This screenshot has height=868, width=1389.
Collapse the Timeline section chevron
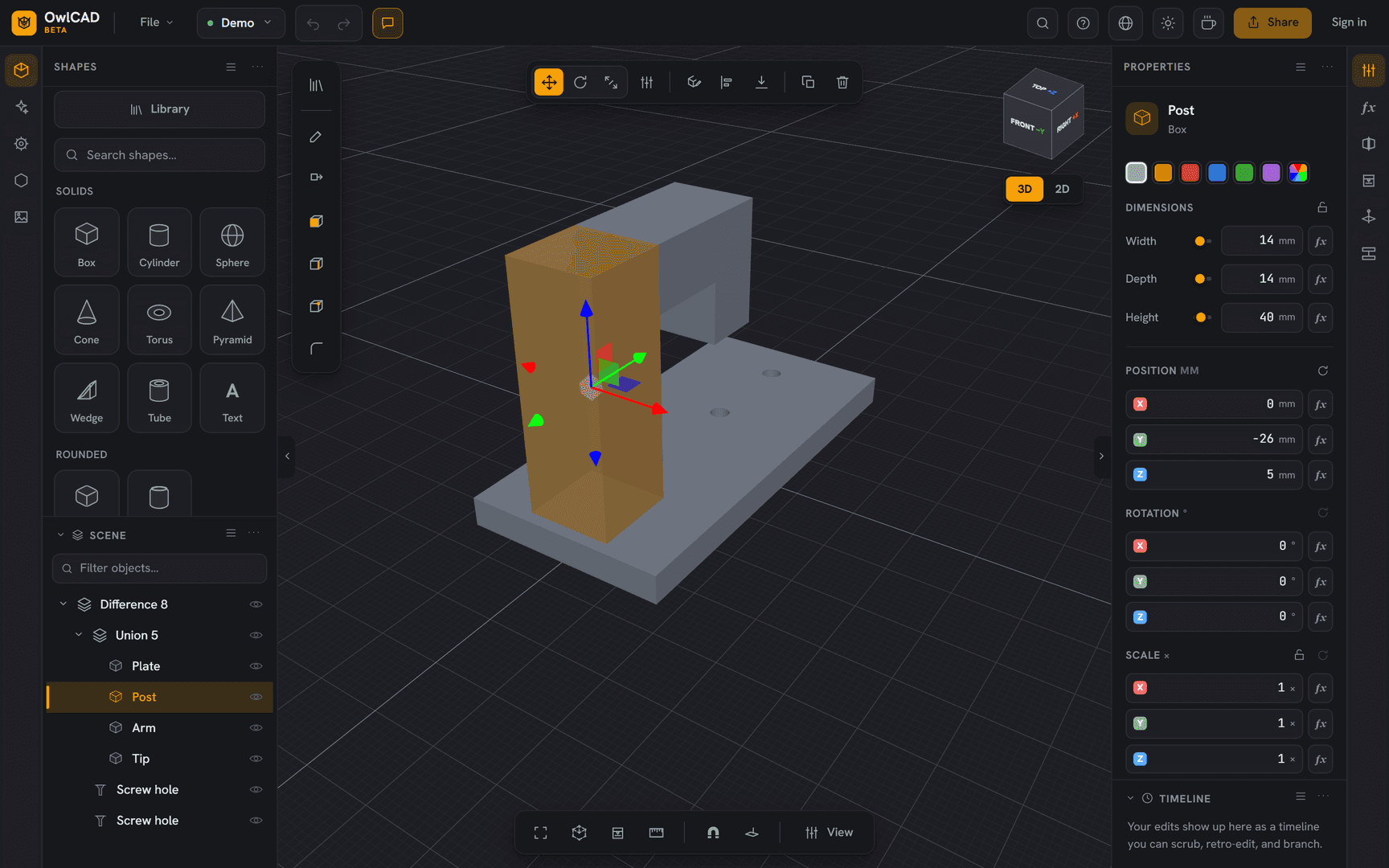point(1130,798)
